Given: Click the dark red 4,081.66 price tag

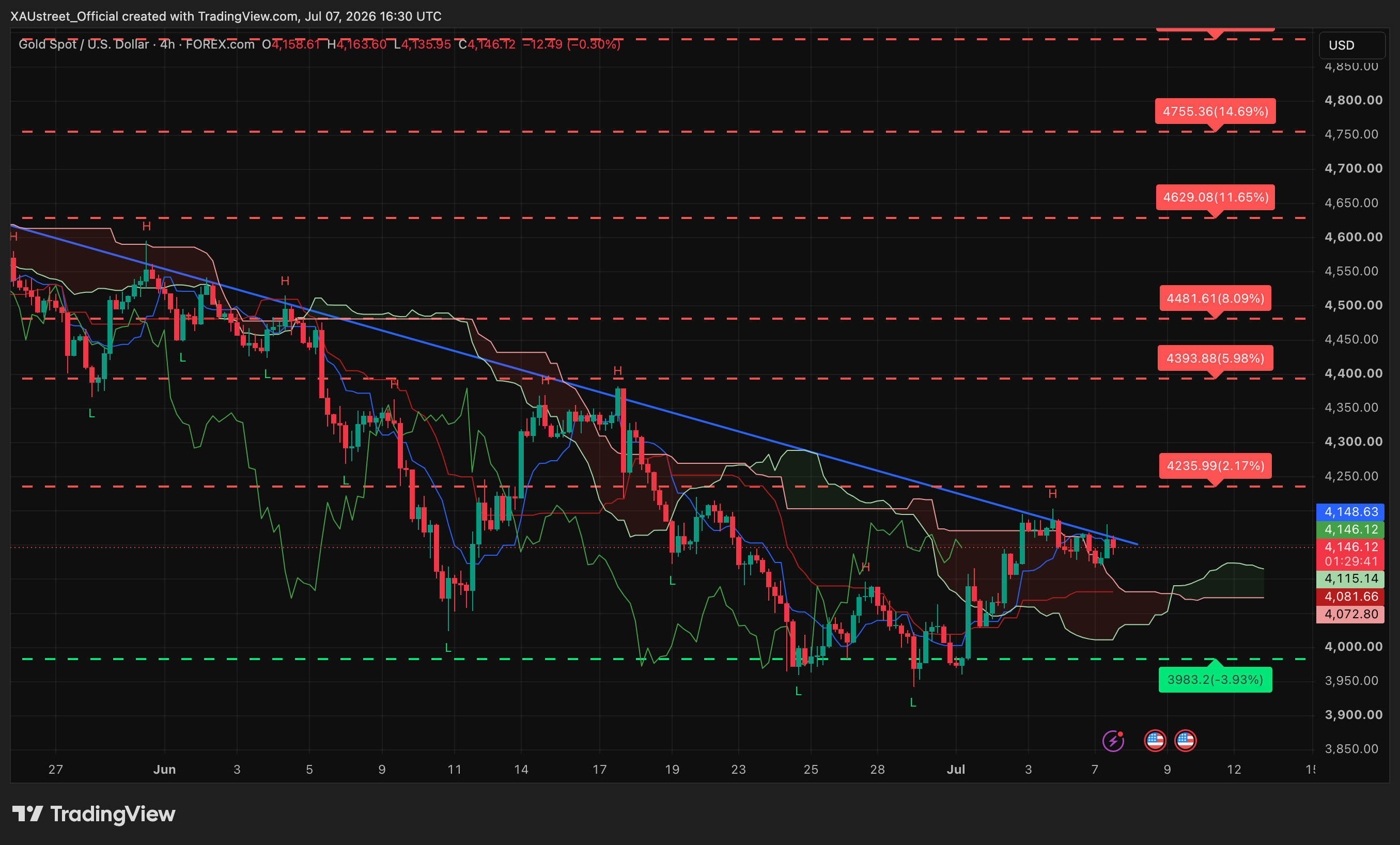Looking at the screenshot, I should pos(1350,597).
